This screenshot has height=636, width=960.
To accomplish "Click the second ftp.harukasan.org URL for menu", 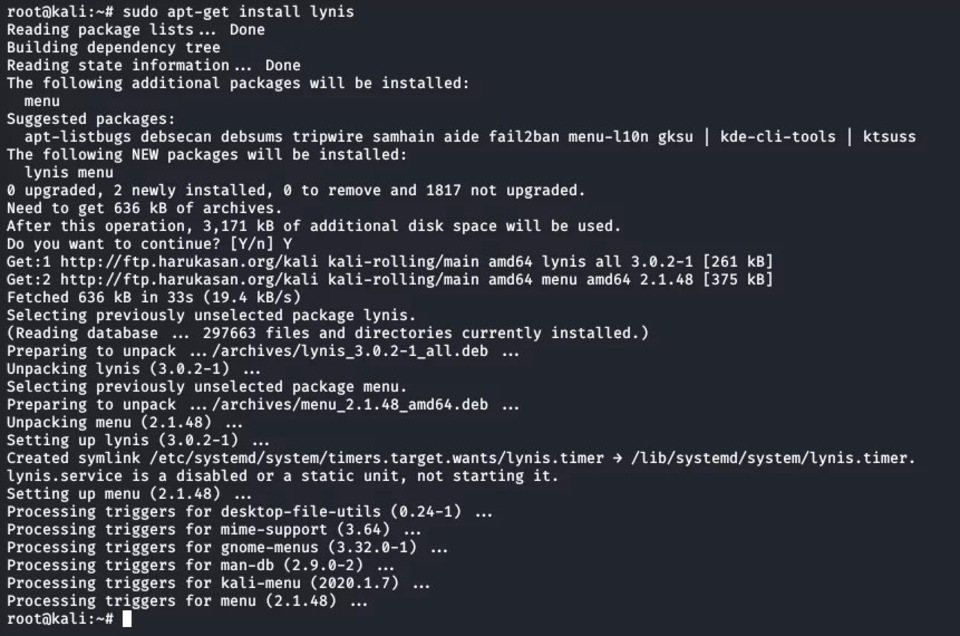I will (x=189, y=280).
